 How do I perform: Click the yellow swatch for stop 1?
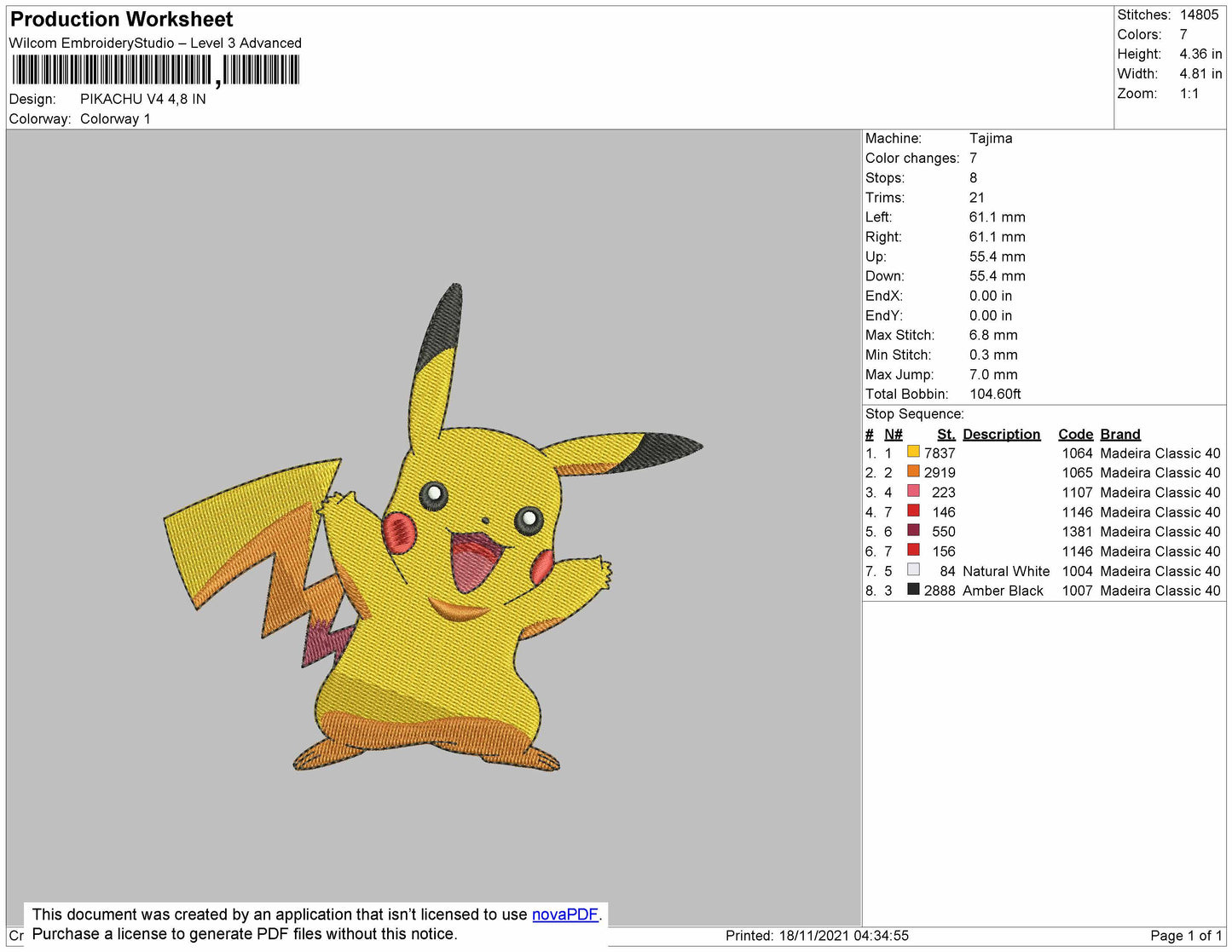(x=913, y=452)
